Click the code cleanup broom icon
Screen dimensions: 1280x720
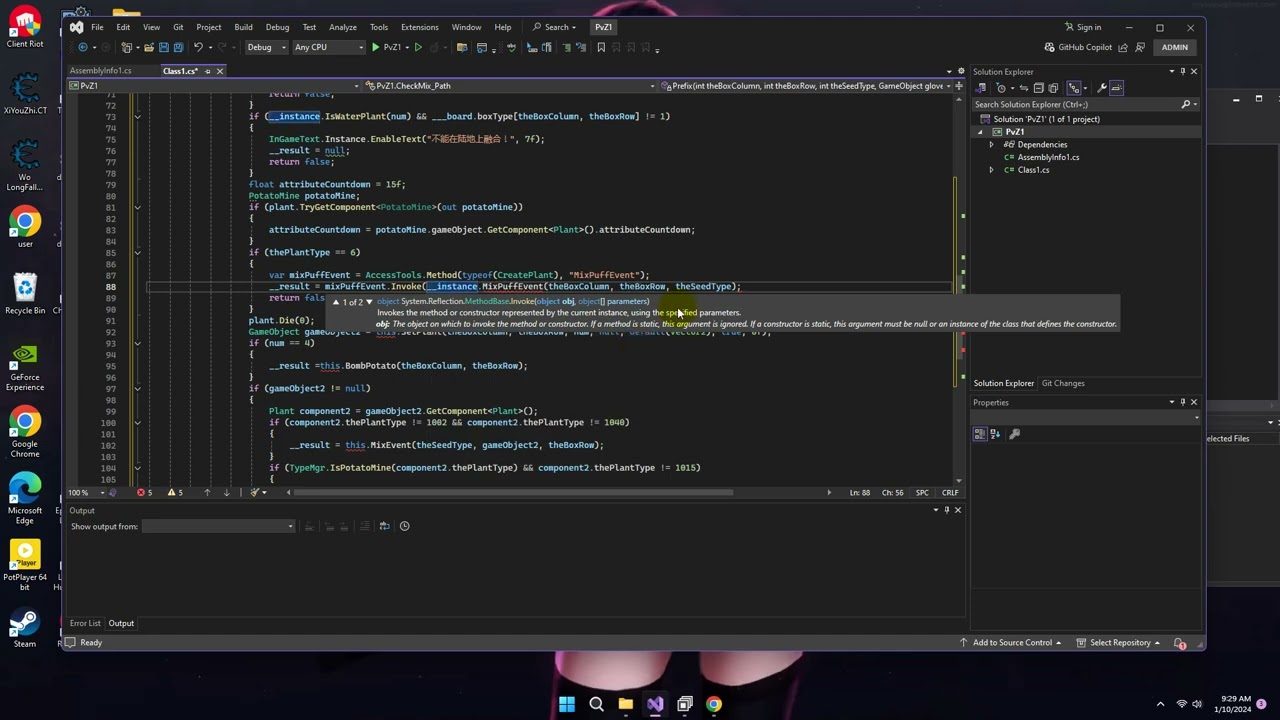pyautogui.click(x=256, y=492)
